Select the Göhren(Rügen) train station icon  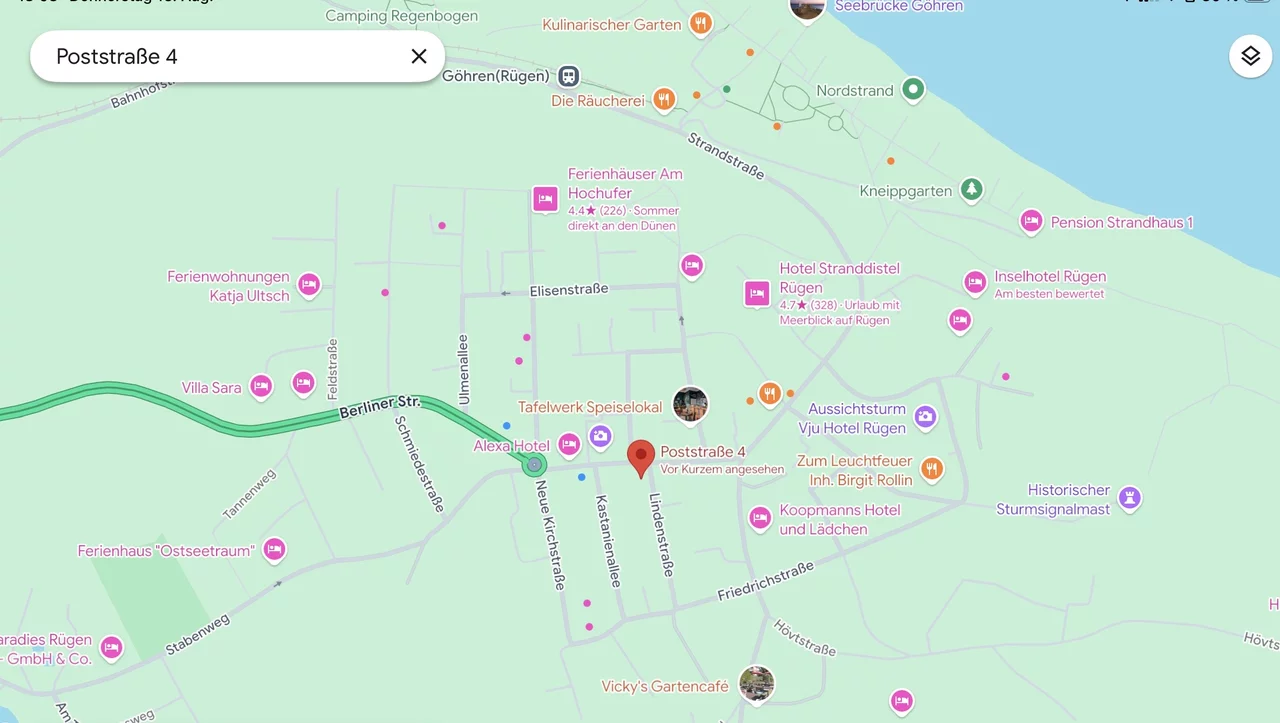point(568,76)
